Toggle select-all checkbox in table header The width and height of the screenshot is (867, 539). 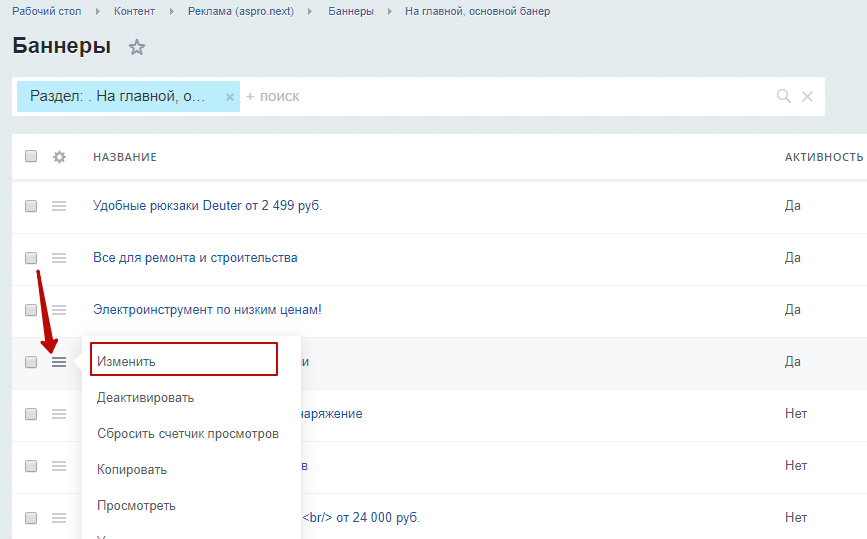point(31,156)
